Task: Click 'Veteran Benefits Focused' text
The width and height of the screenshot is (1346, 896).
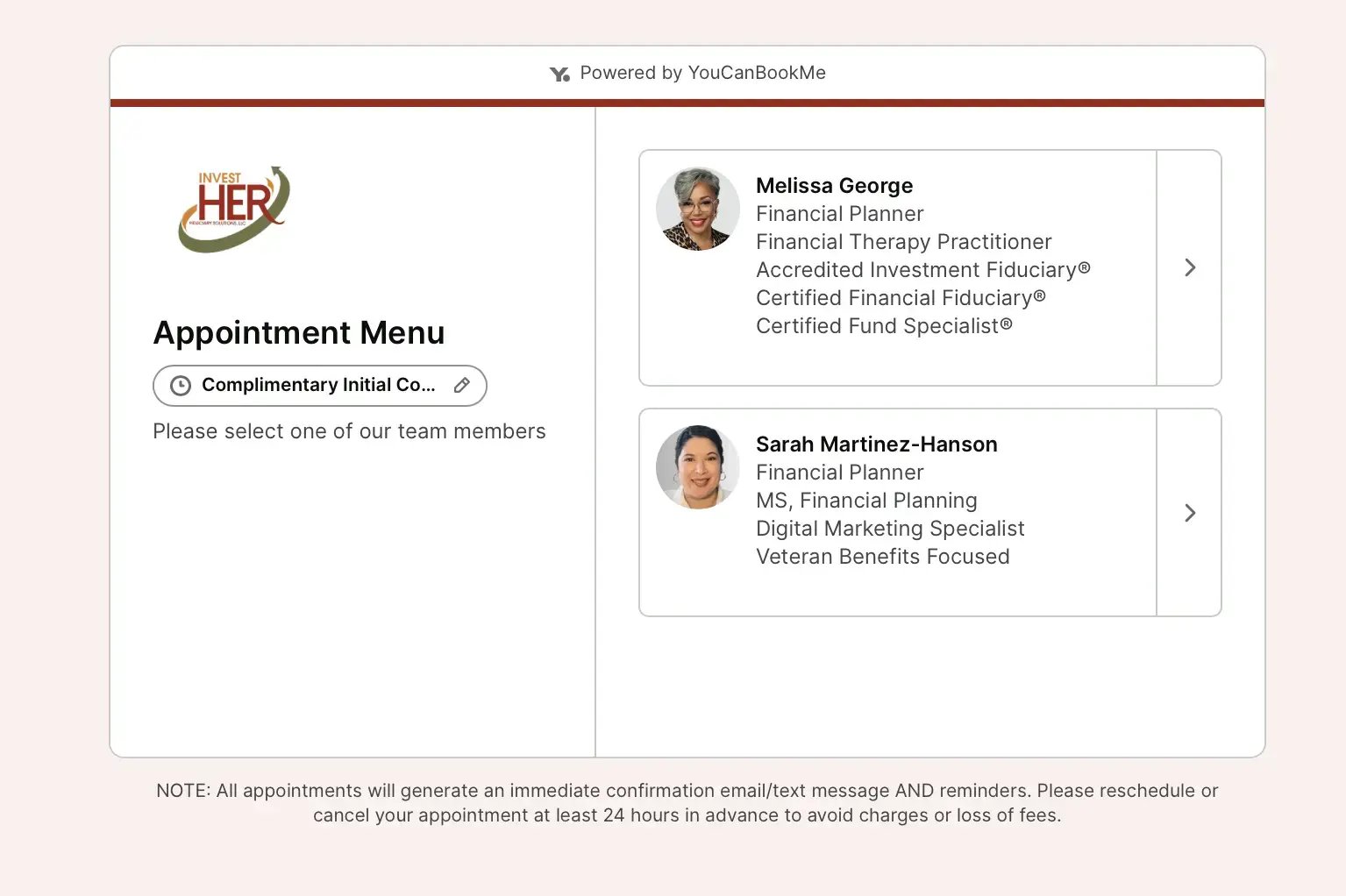Action: [883, 557]
